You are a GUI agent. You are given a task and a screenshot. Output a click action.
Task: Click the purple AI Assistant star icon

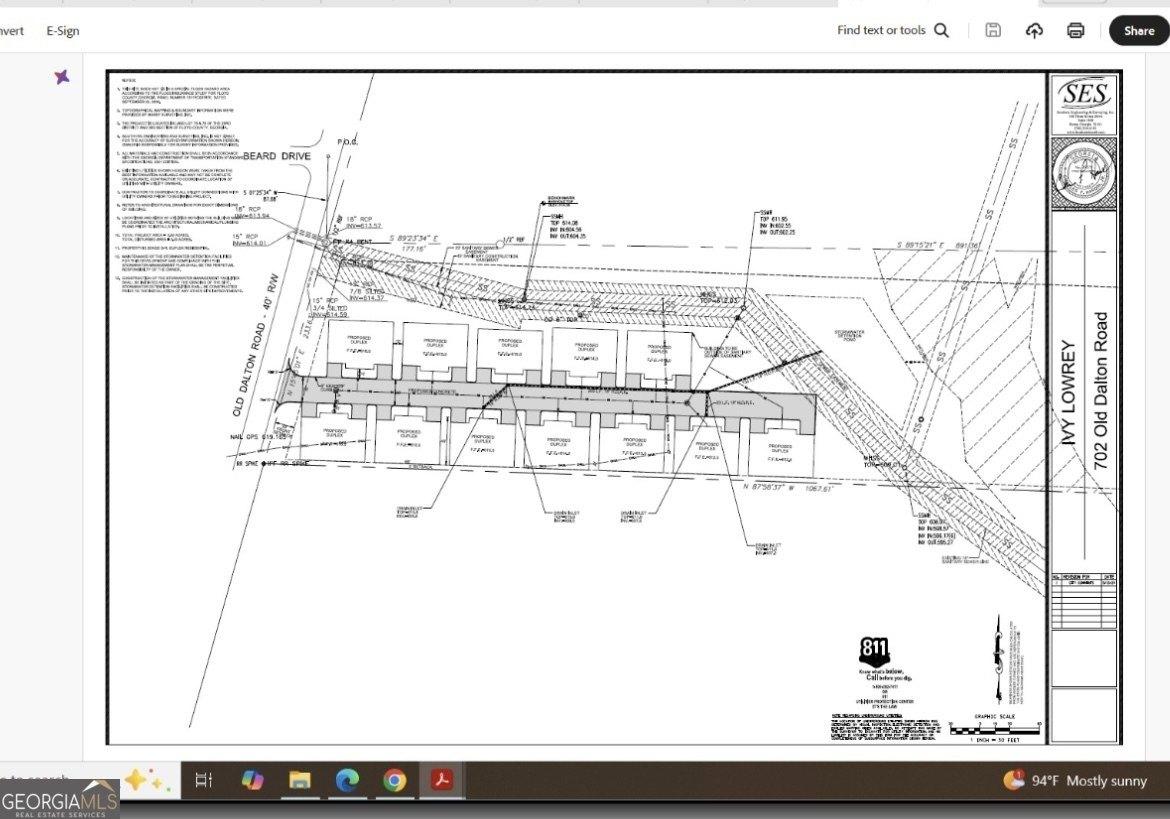pyautogui.click(x=63, y=76)
